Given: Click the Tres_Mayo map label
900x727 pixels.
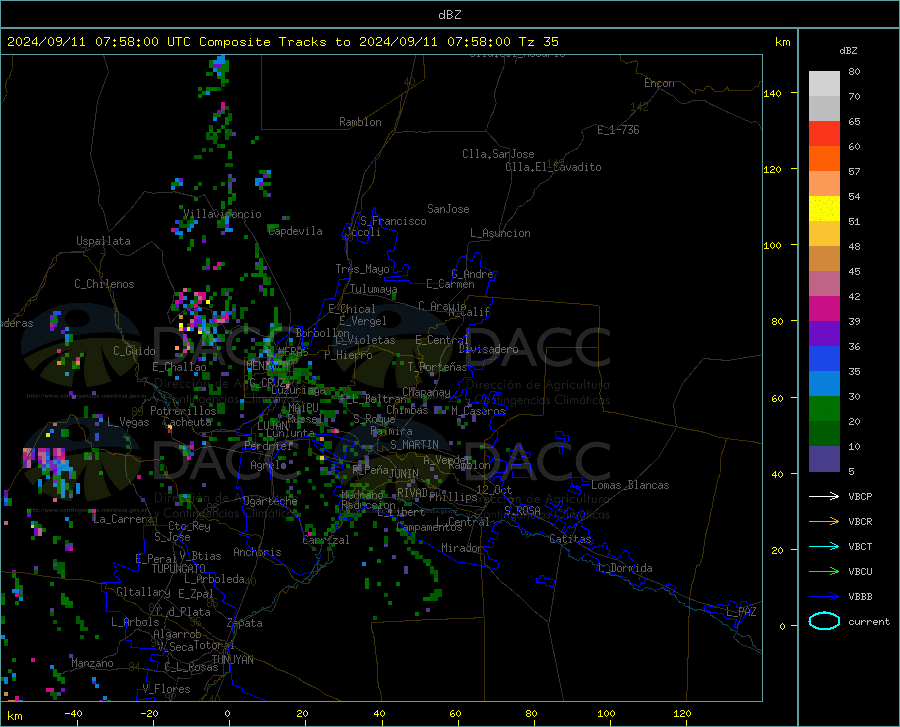Looking at the screenshot, I should (x=362, y=269).
